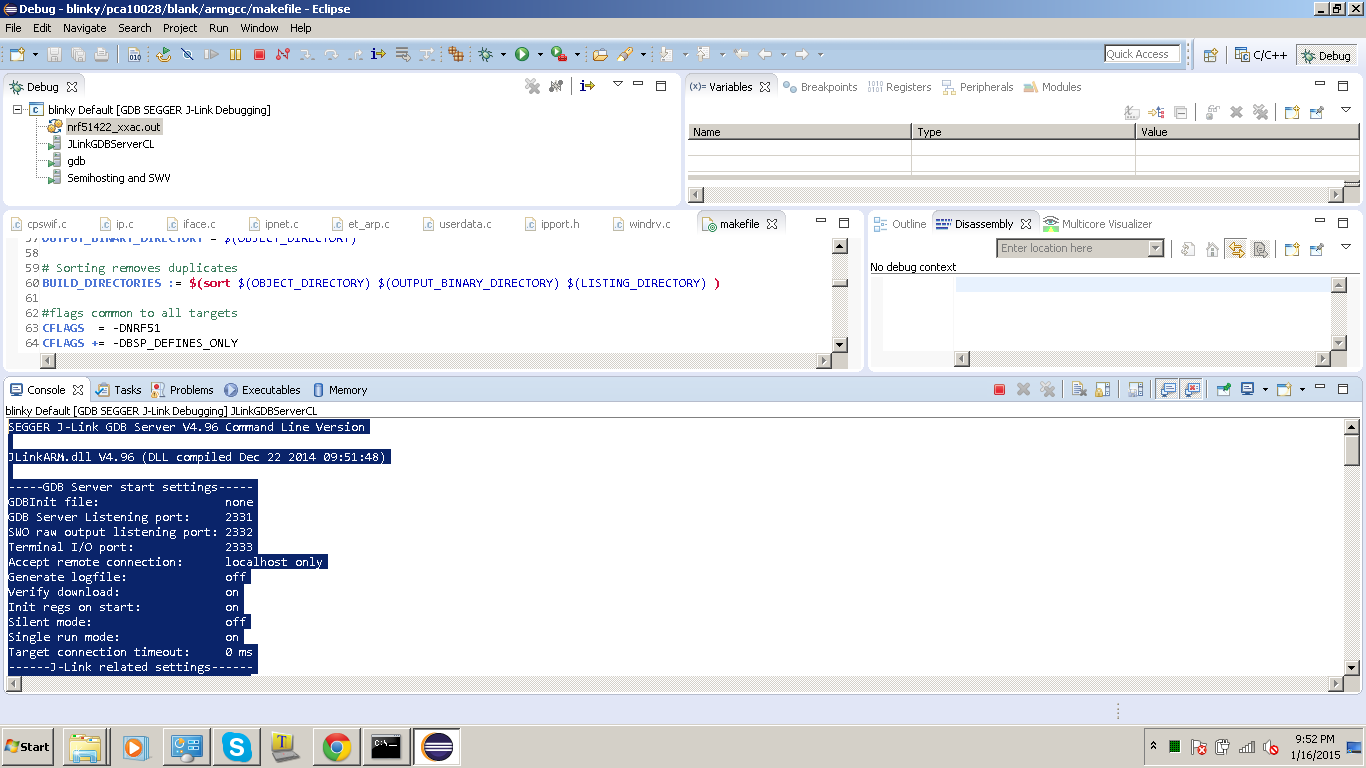
Task: Open the New wizard dropdown arrow
Action: click(35, 54)
